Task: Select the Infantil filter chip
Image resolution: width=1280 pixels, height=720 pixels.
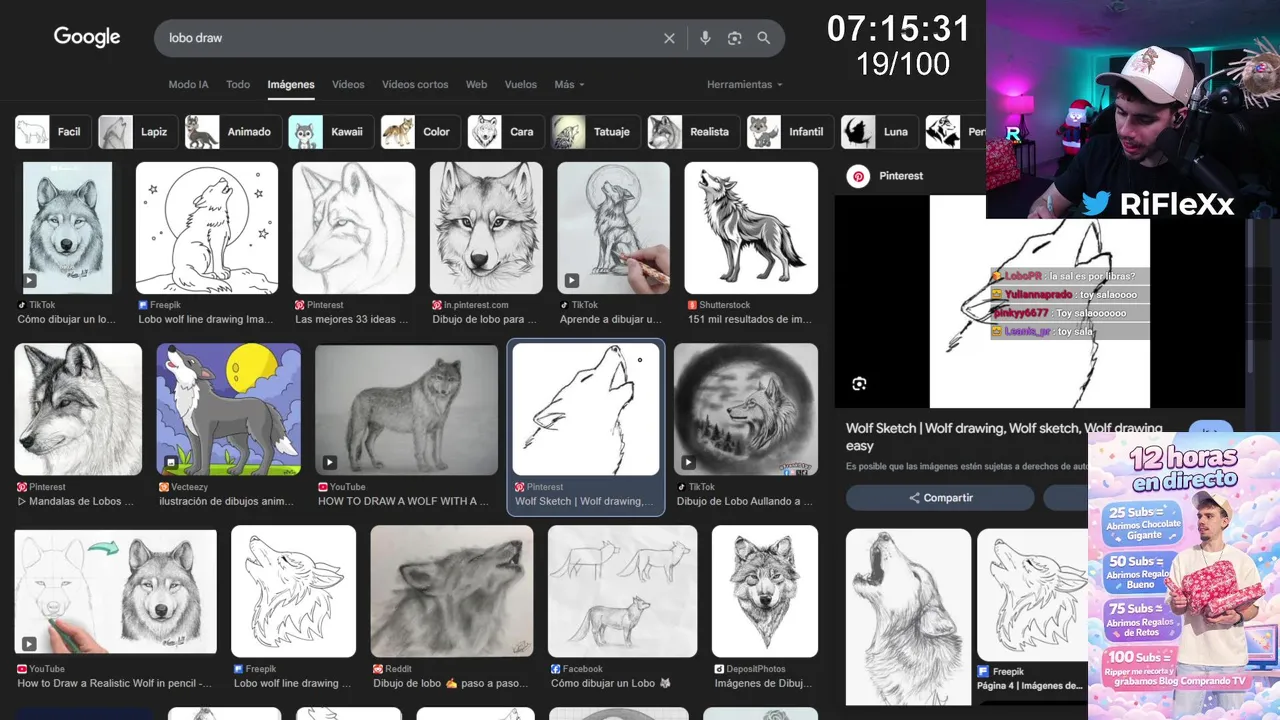Action: 790,132
